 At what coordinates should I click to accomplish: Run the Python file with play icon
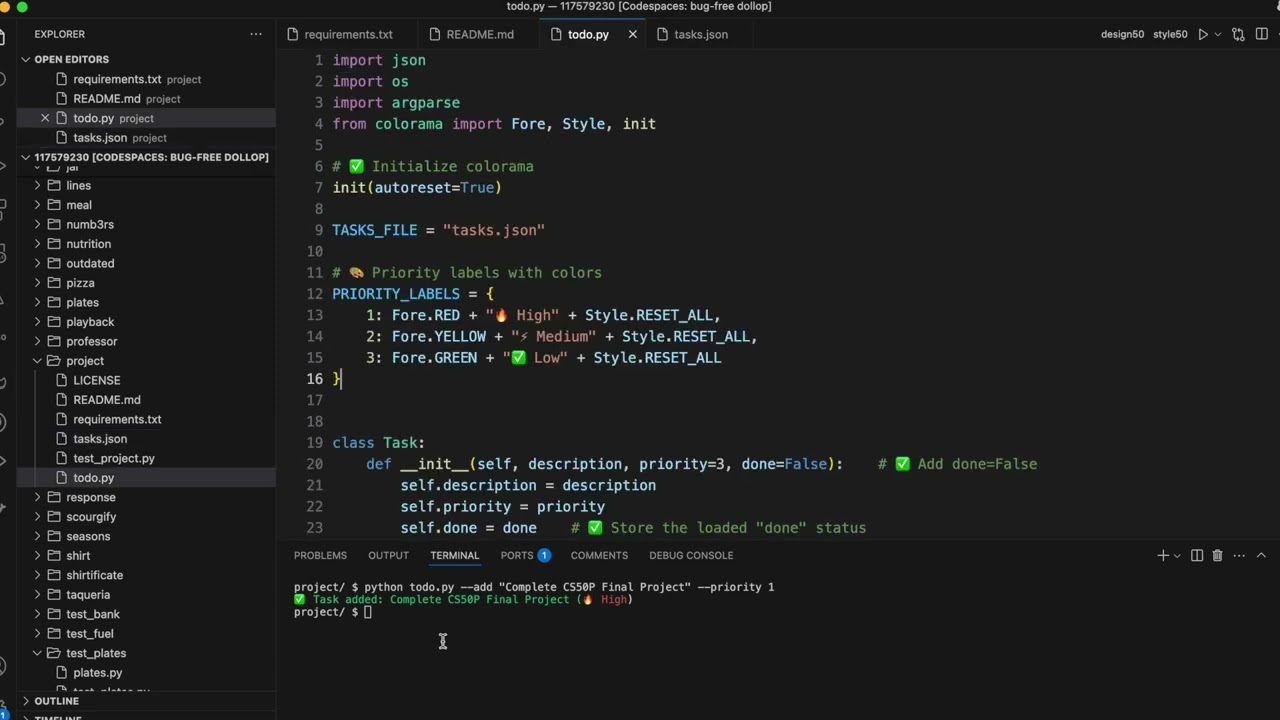point(1203,34)
